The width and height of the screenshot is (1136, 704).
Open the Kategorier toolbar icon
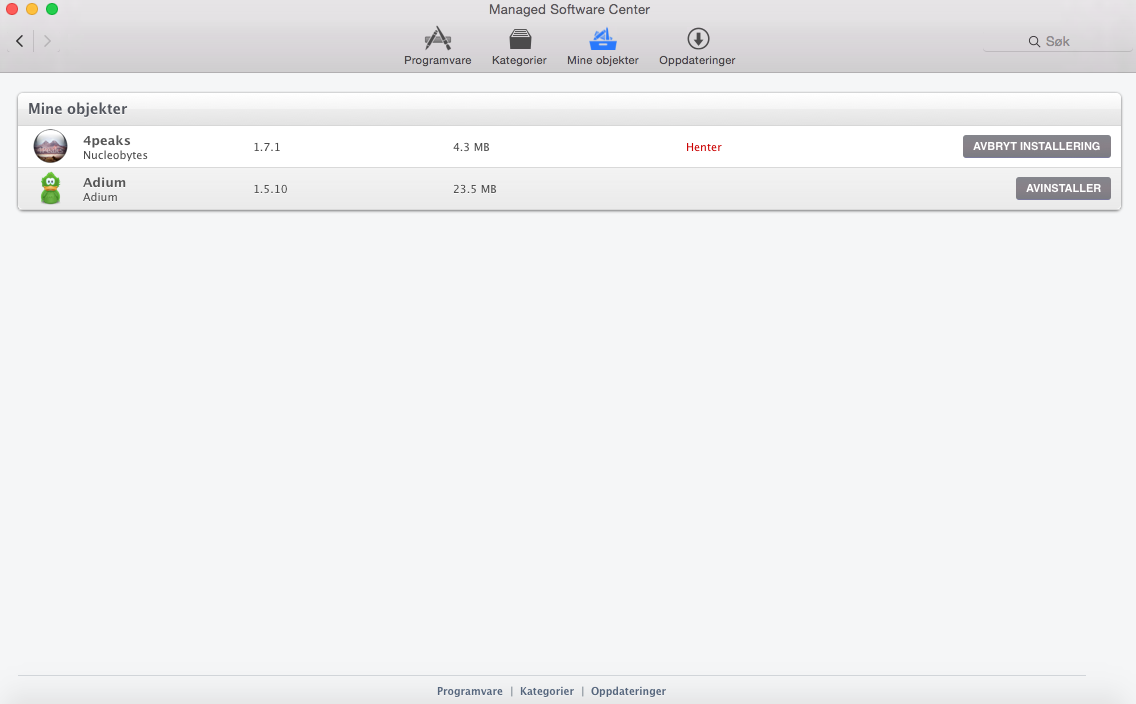(x=519, y=40)
